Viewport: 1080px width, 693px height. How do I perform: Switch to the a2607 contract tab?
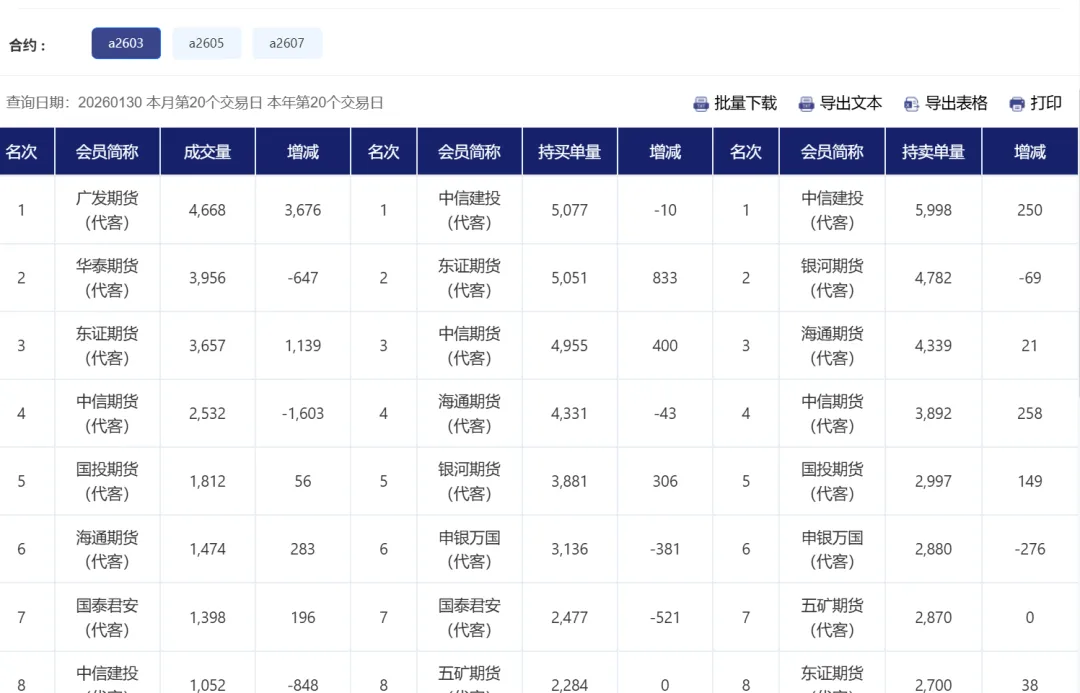(287, 43)
